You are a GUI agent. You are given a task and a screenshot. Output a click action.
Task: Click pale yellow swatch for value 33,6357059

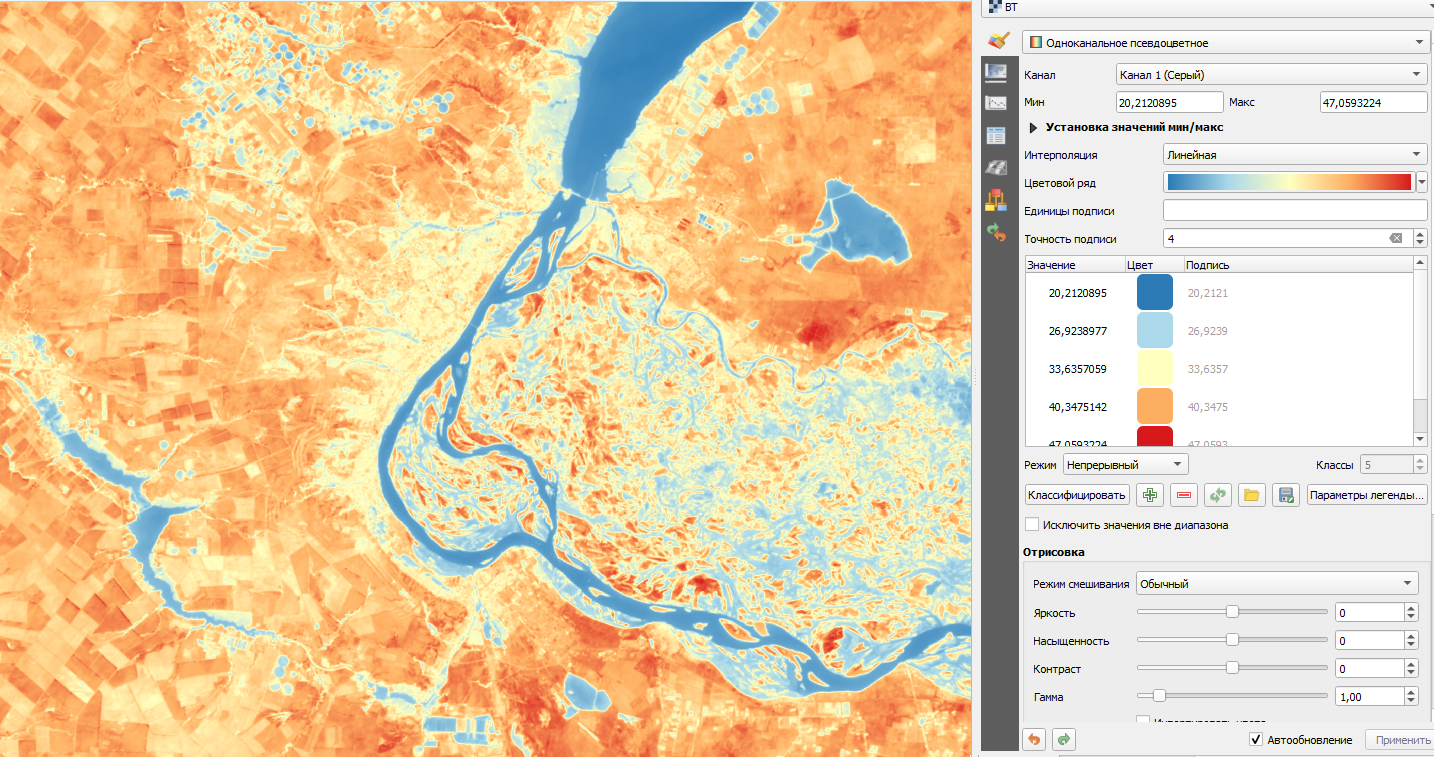[x=1155, y=368]
